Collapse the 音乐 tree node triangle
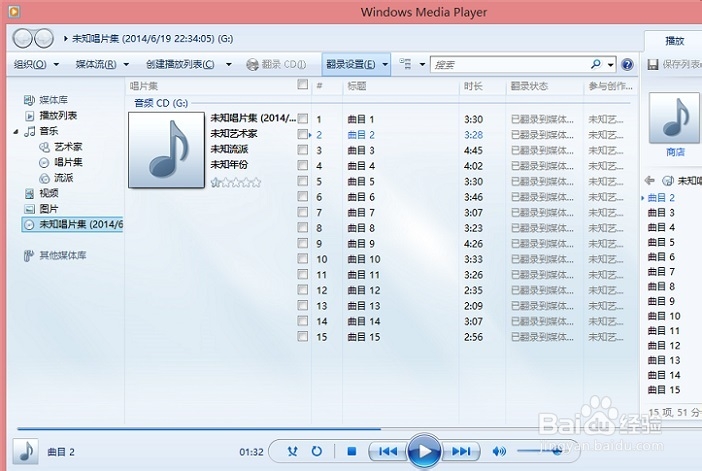This screenshot has width=702, height=471. coord(16,132)
